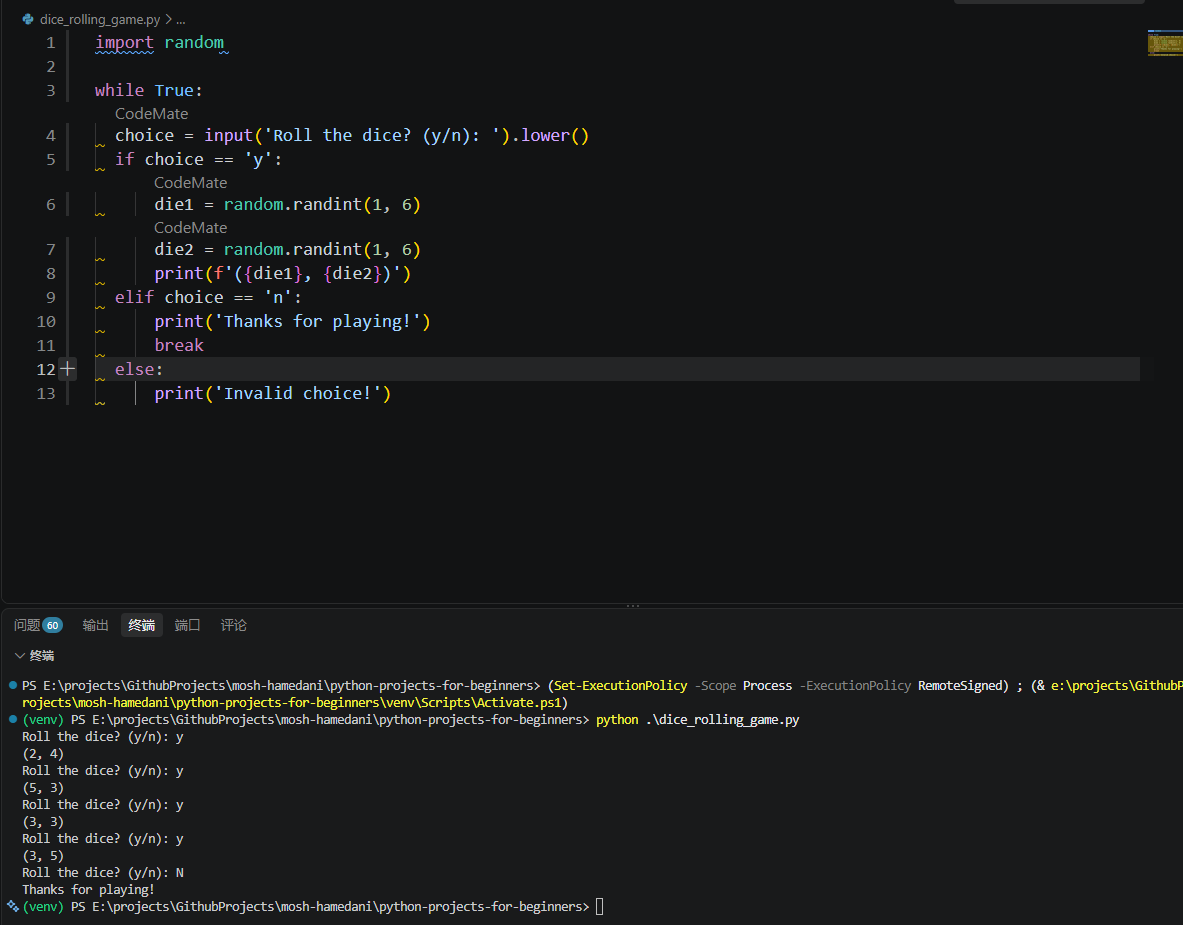Click the 'Thanks for playing!' string on line 10
This screenshot has width=1183, height=925.
(318, 321)
